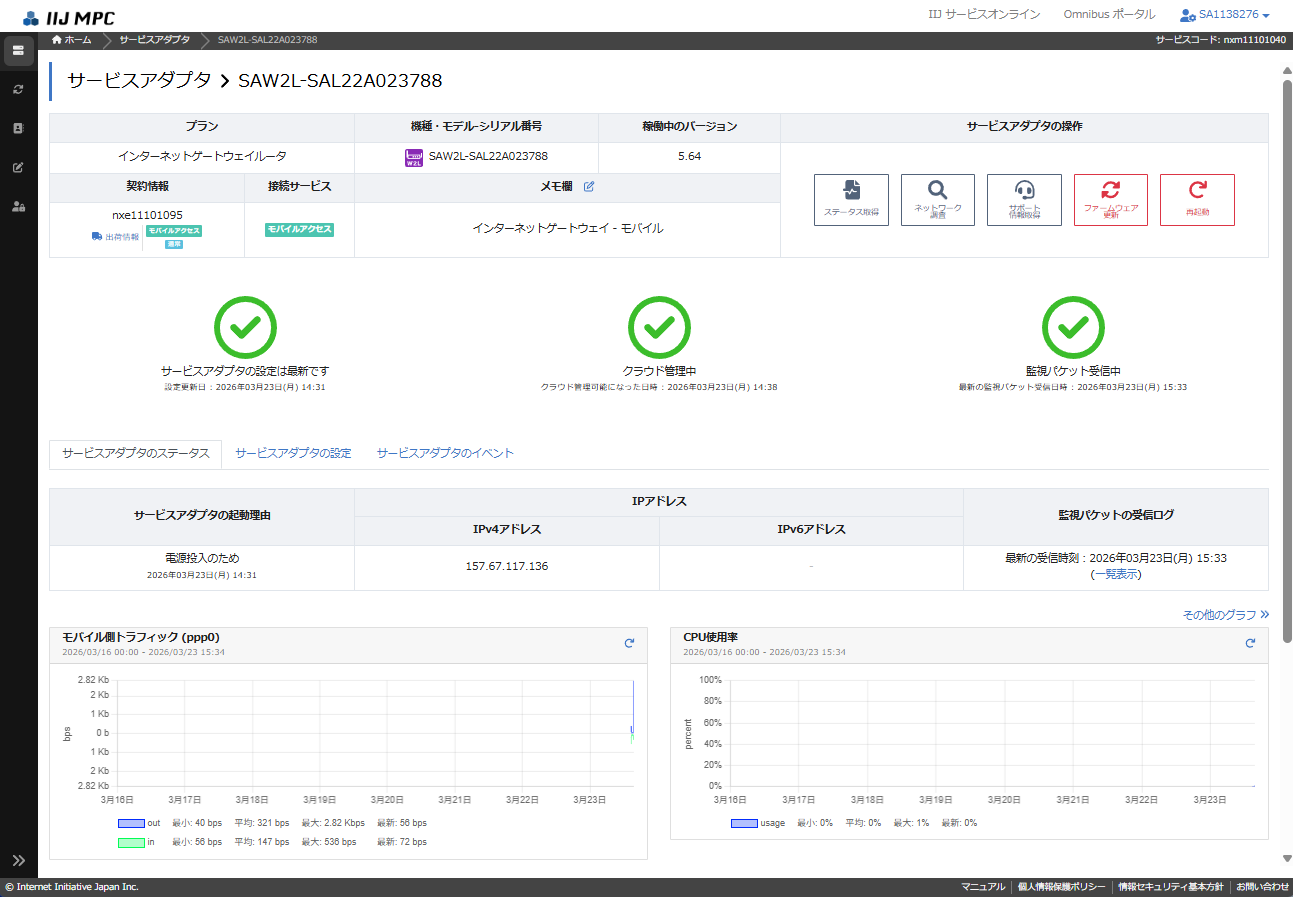Viewport: 1293px width, 897px height.
Task: Click the edit-note icon in left sidebar
Action: [x=18, y=167]
